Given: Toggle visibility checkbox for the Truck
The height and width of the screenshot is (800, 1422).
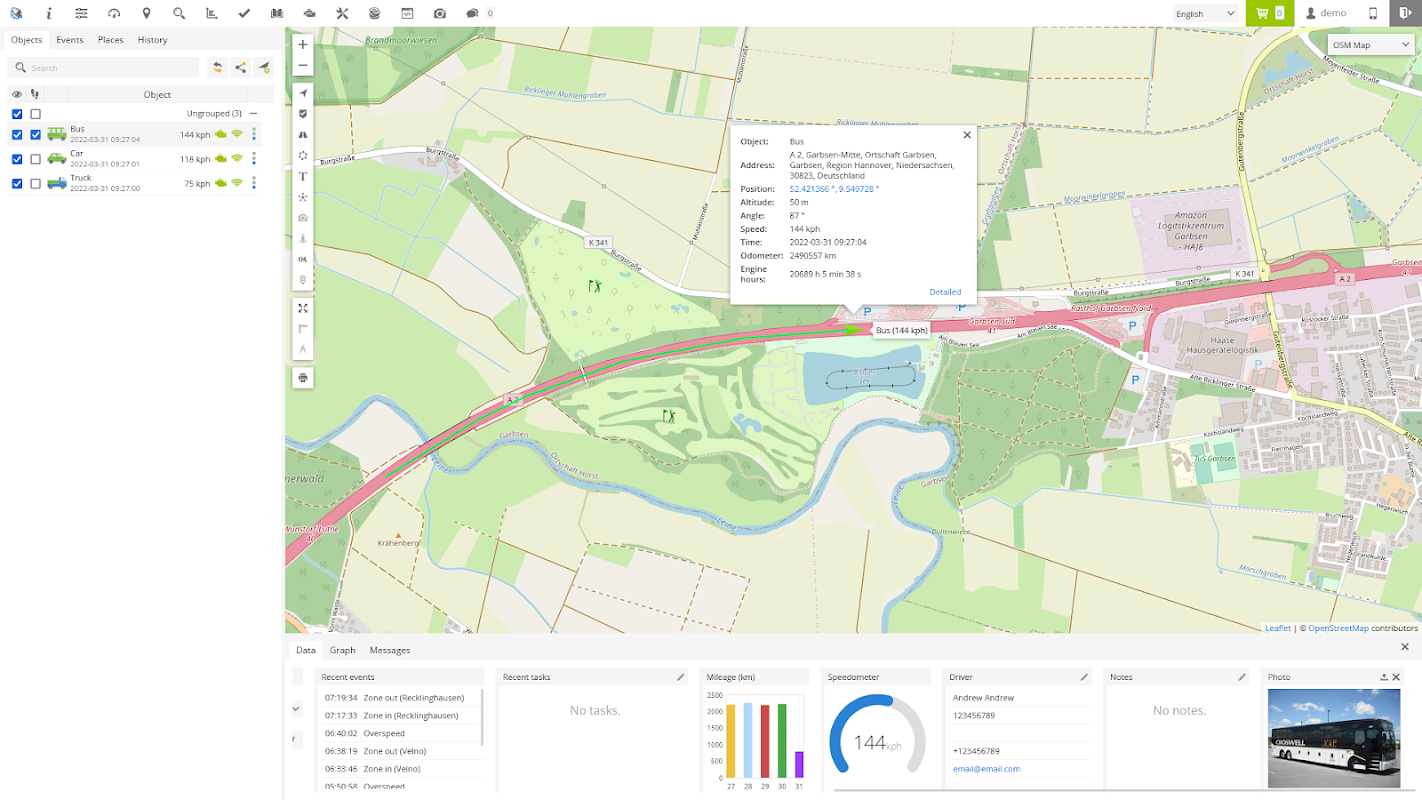Looking at the screenshot, I should 17,183.
